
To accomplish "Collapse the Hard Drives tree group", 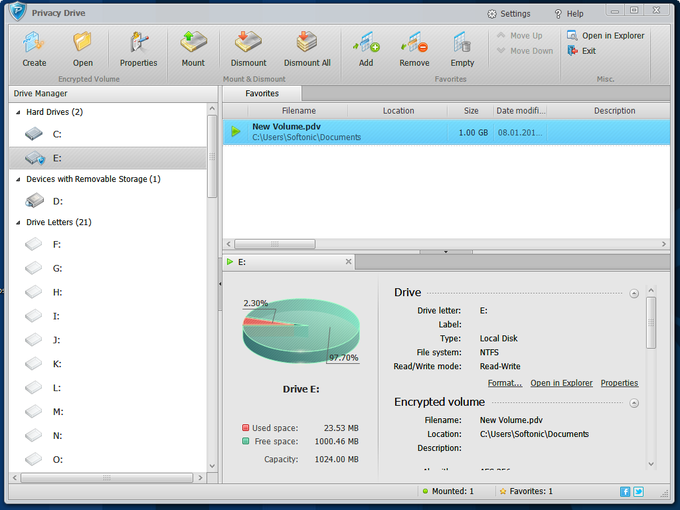I will 18,112.
